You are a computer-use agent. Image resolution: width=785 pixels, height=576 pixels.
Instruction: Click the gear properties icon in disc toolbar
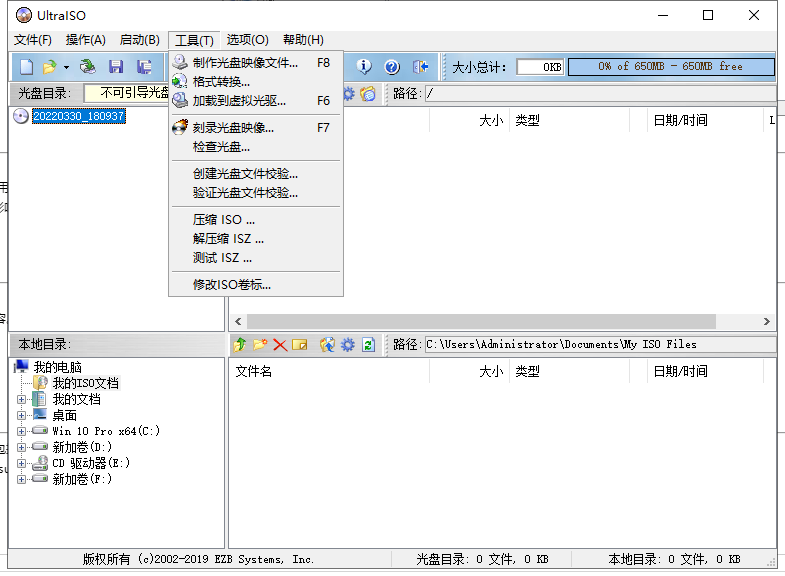coord(349,94)
